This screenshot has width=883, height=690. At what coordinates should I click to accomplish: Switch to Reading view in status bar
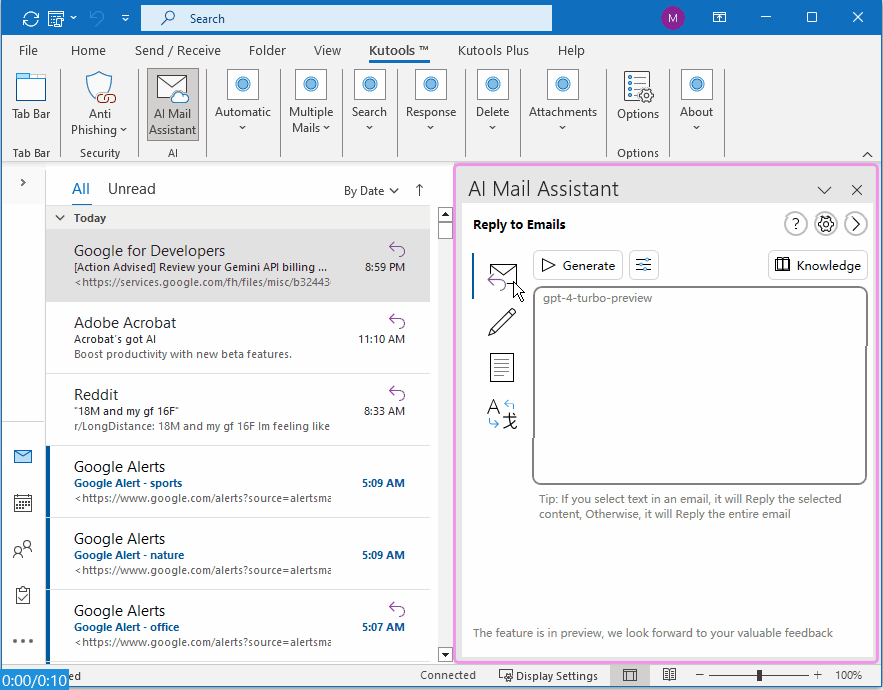point(669,676)
